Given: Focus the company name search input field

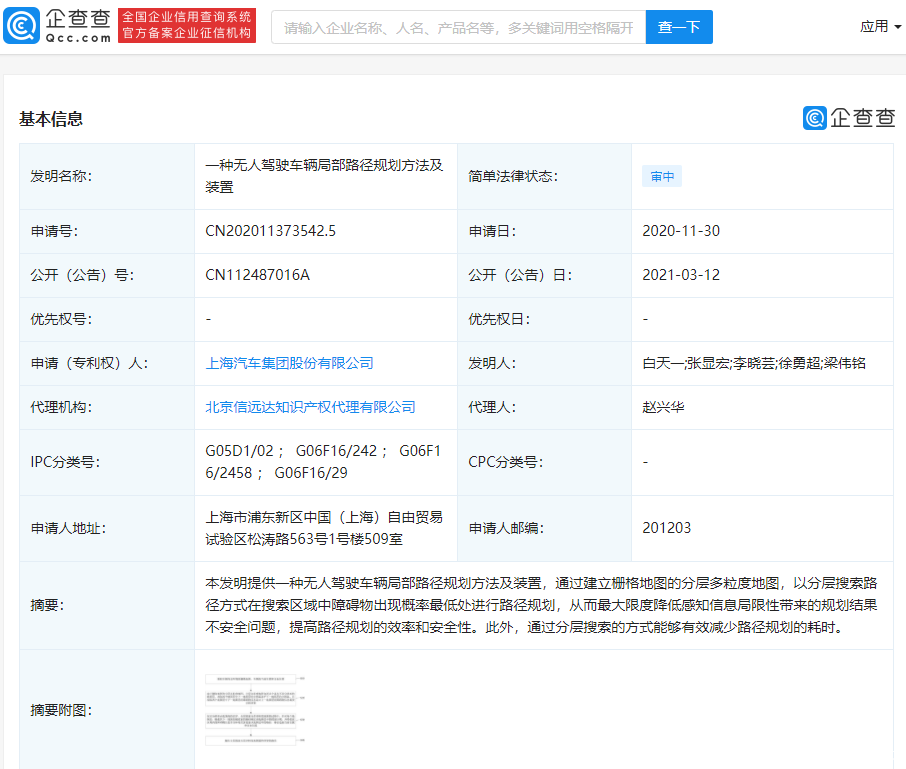Looking at the screenshot, I should 459,27.
